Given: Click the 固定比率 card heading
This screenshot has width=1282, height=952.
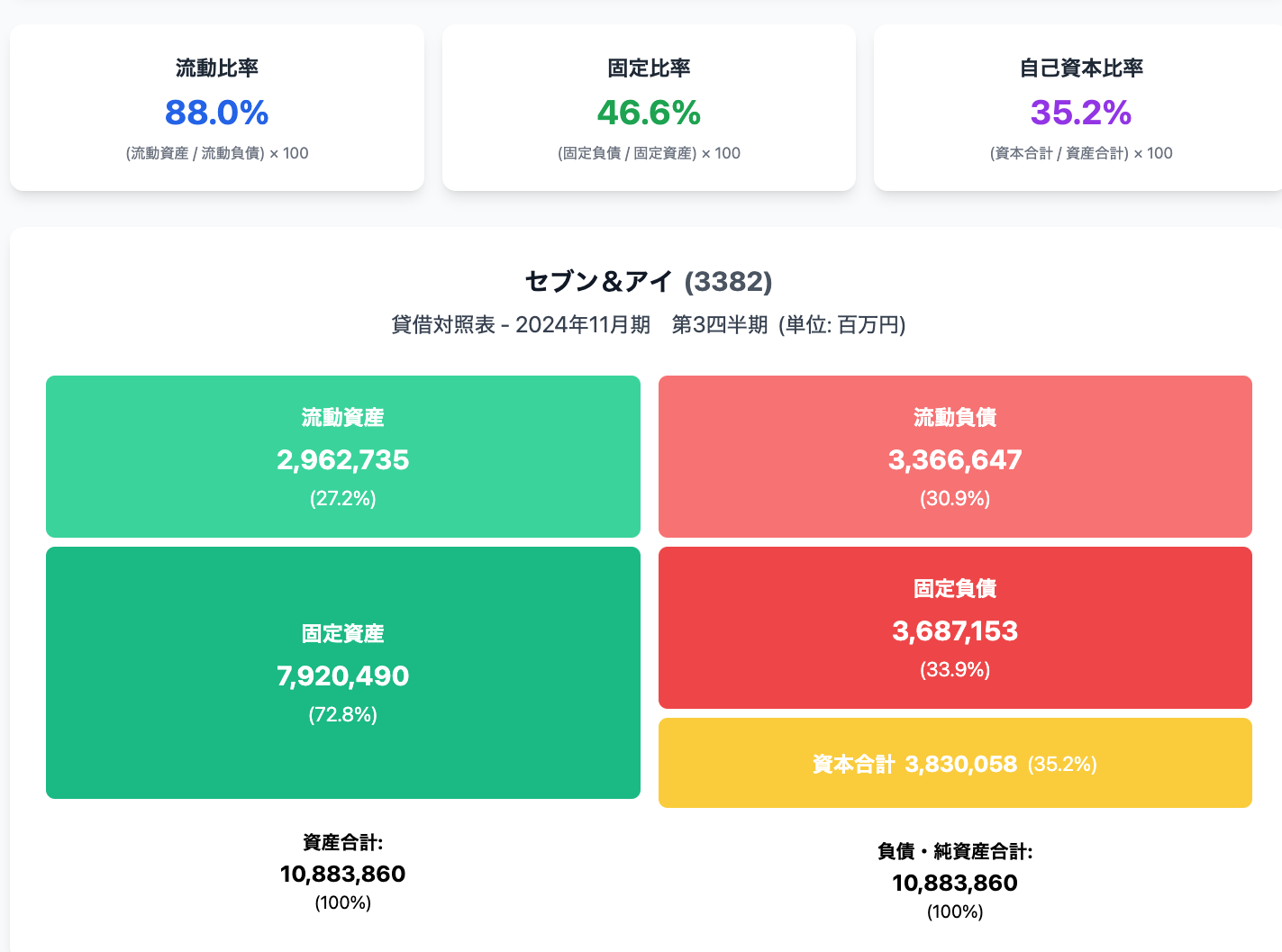Looking at the screenshot, I should (x=649, y=68).
